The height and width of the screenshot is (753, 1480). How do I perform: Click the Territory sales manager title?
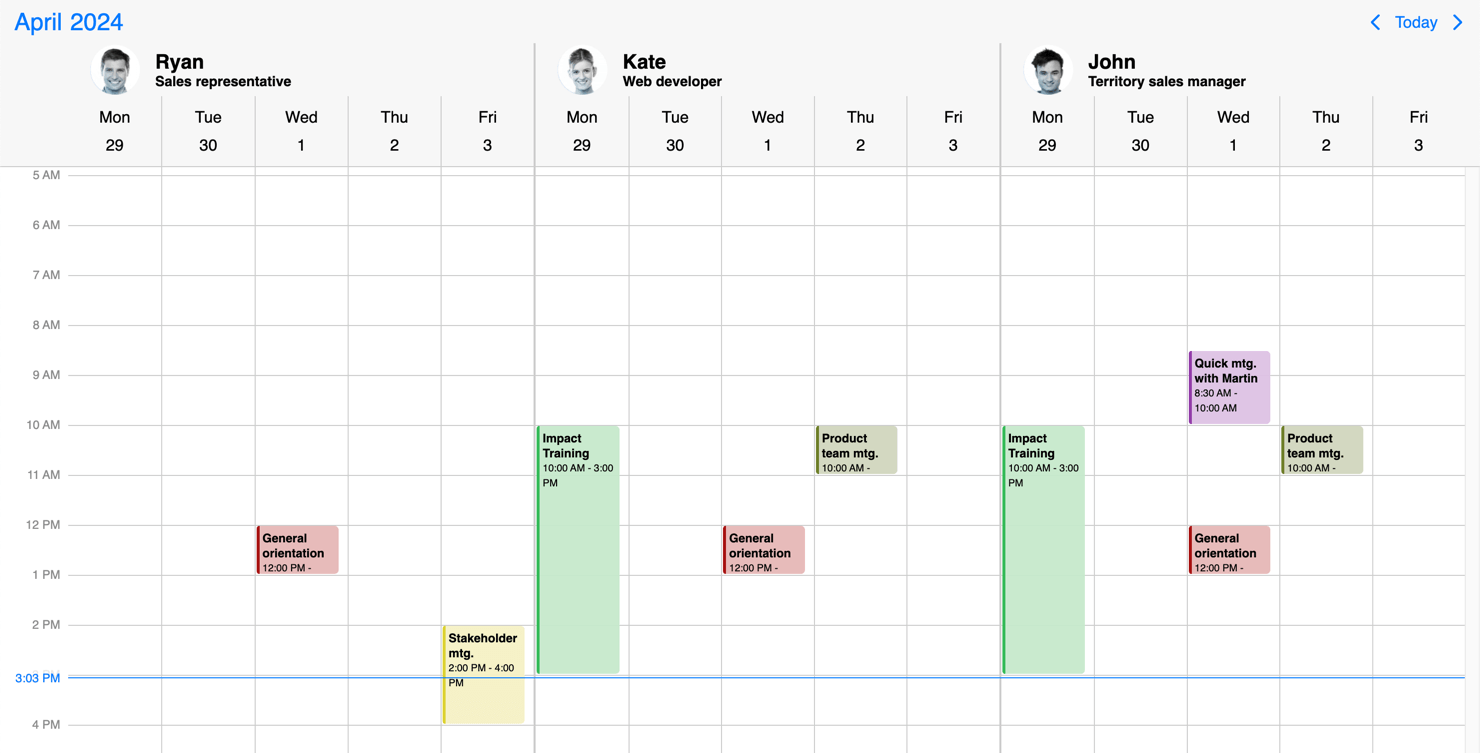click(x=1167, y=82)
